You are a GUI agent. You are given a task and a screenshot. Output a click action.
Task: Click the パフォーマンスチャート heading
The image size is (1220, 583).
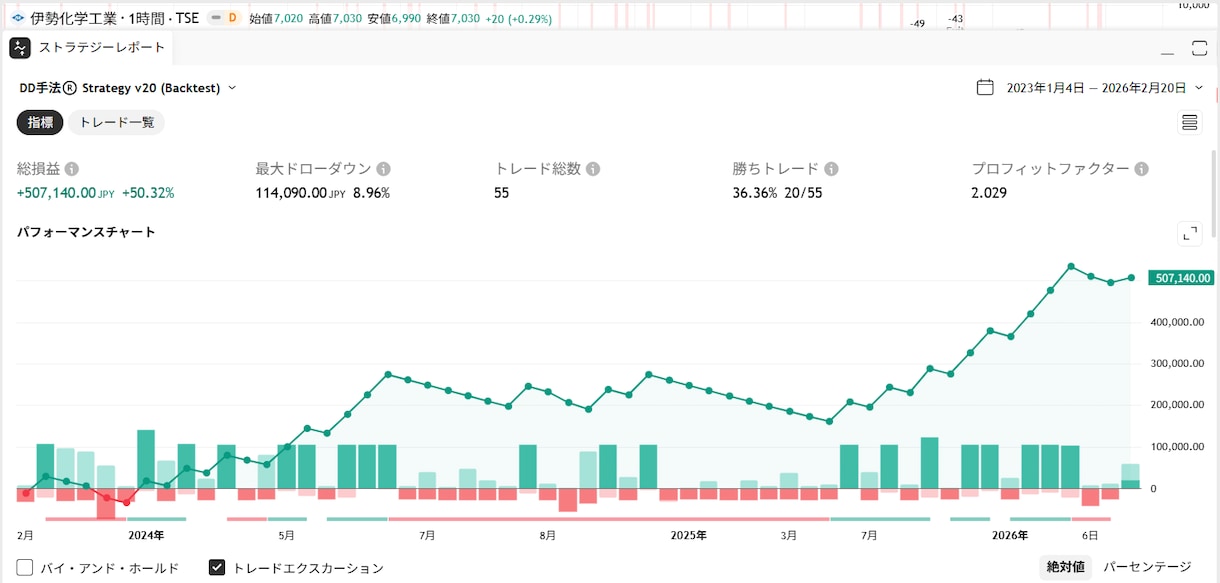tap(86, 232)
